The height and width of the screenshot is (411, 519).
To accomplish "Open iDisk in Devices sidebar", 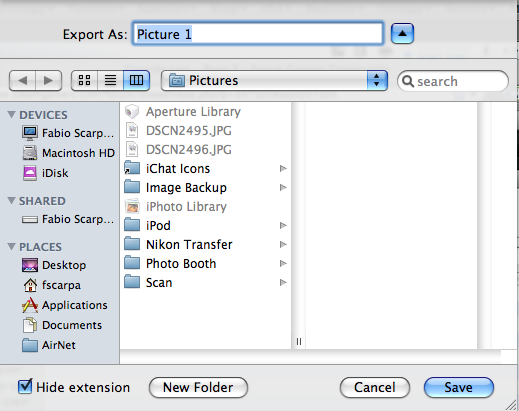I will coord(45,173).
